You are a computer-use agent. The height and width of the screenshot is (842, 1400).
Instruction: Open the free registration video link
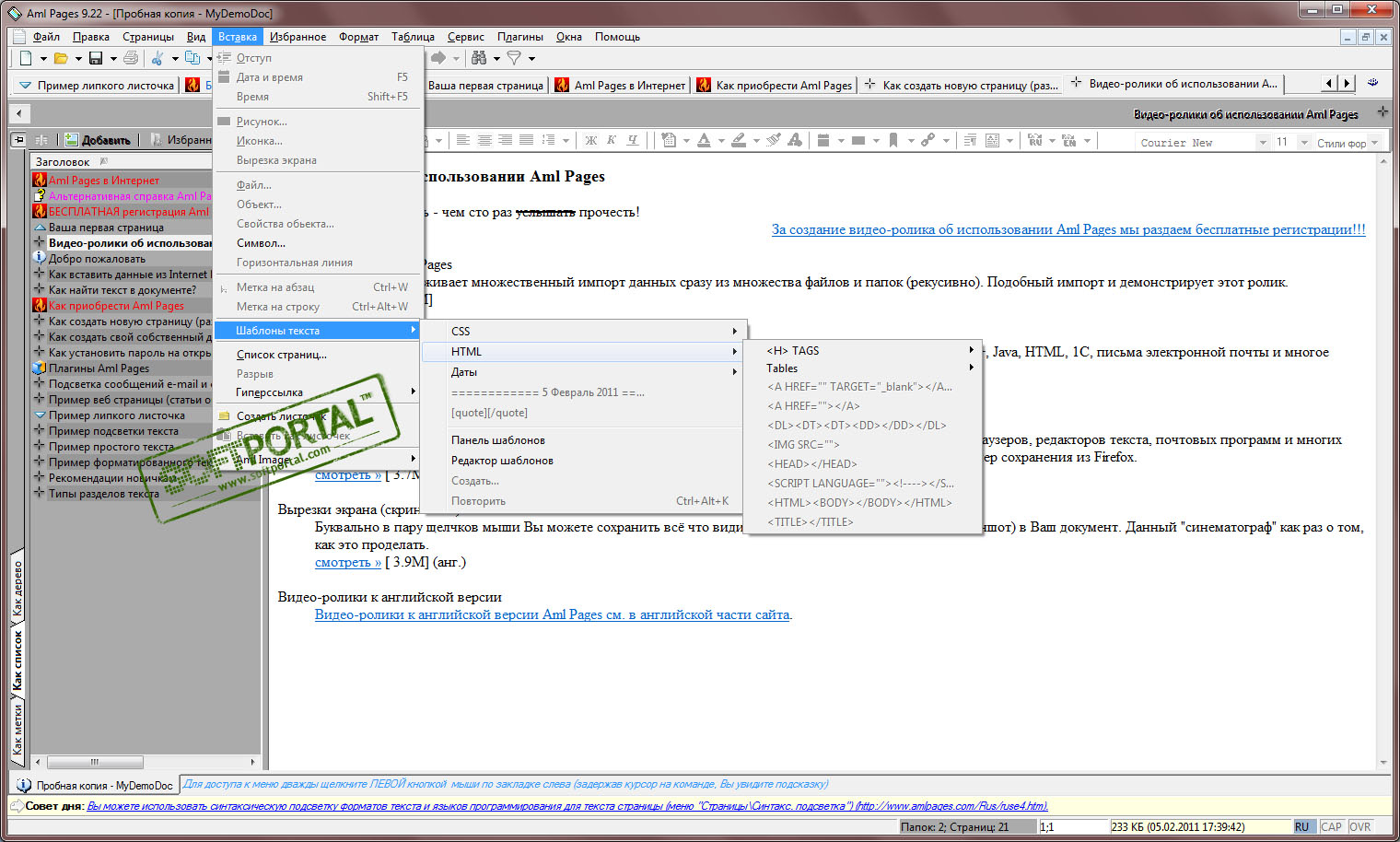point(1068,229)
